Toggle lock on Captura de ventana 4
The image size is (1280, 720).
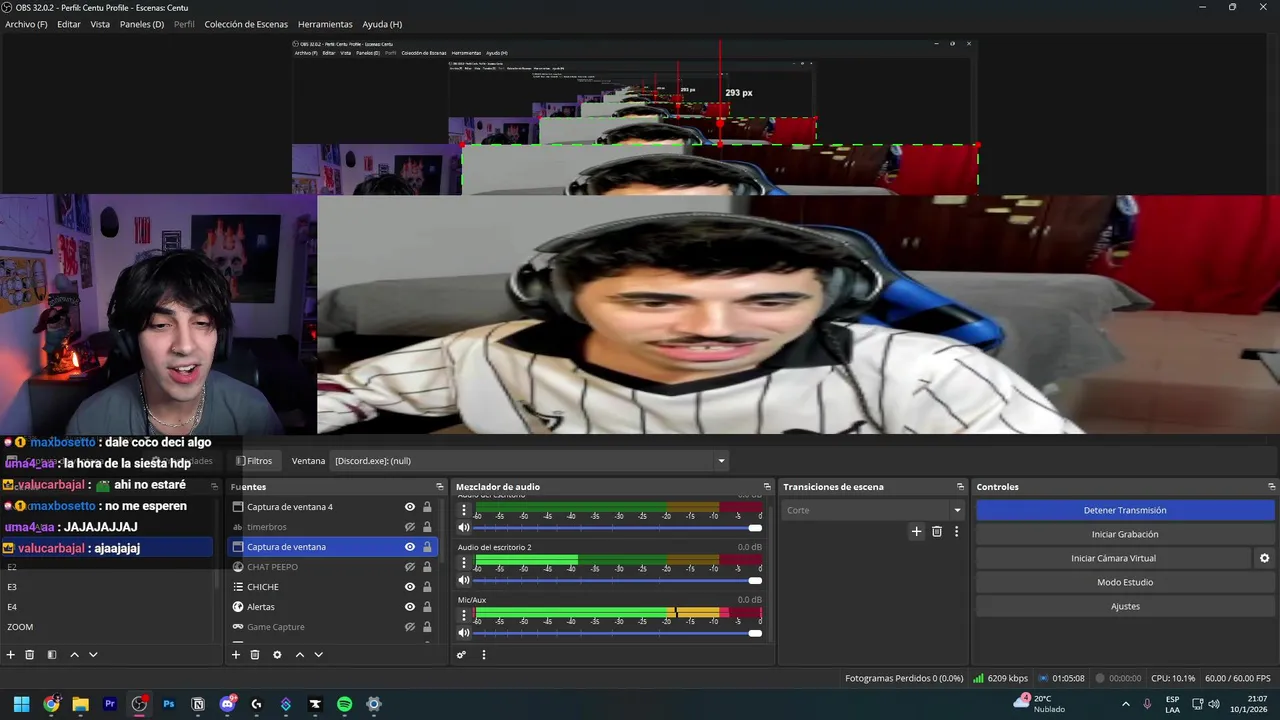427,507
